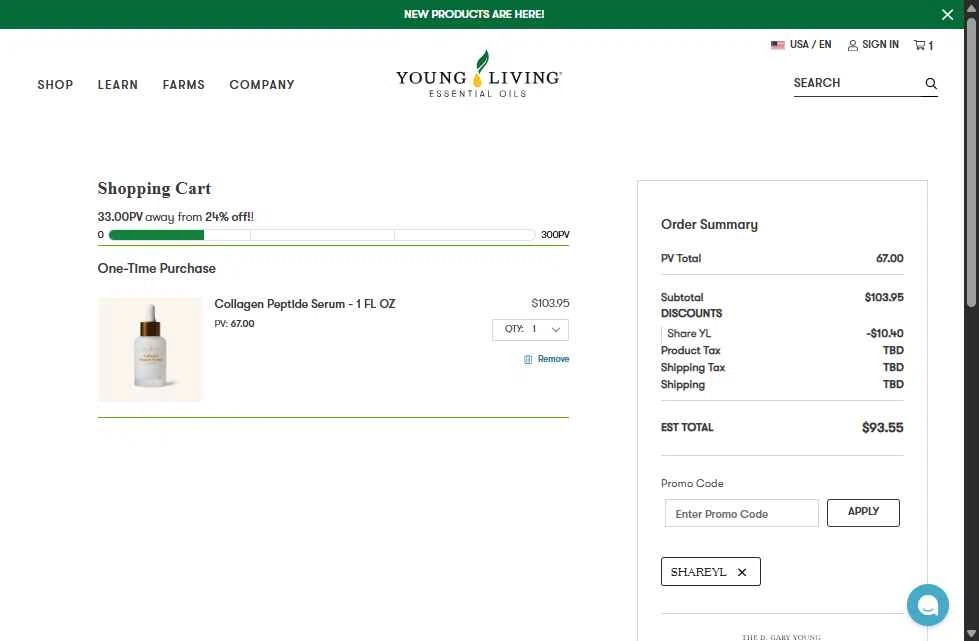Click the Young Living logo
The height and width of the screenshot is (641, 979).
pos(478,74)
